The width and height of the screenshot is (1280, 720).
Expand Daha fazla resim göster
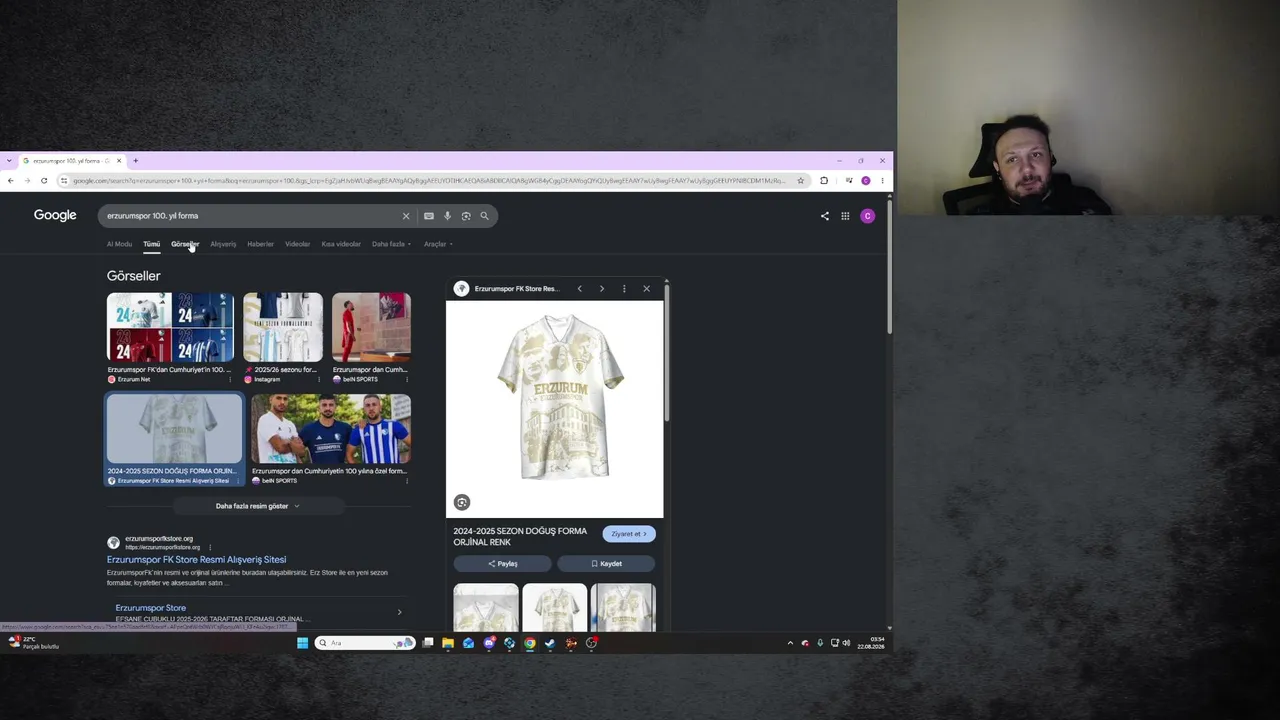(x=258, y=506)
